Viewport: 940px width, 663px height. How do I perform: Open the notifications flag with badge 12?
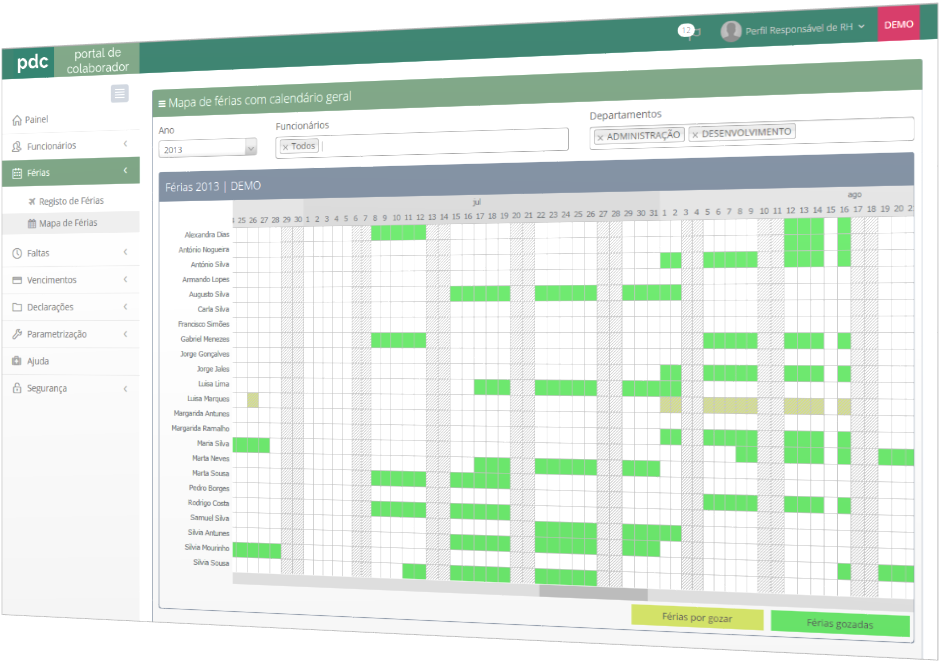(x=688, y=31)
